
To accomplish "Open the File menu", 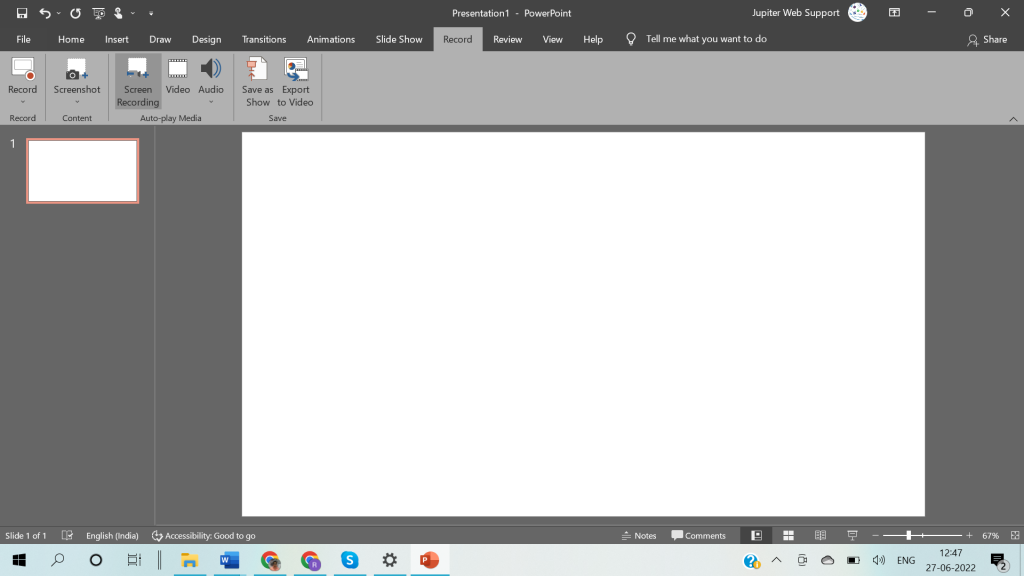I will pyautogui.click(x=24, y=39).
